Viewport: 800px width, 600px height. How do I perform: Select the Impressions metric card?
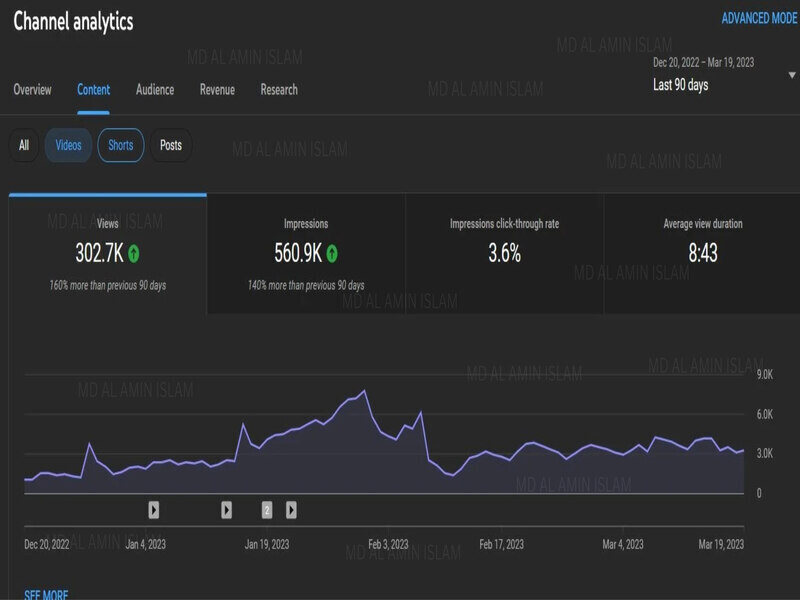pyautogui.click(x=306, y=254)
